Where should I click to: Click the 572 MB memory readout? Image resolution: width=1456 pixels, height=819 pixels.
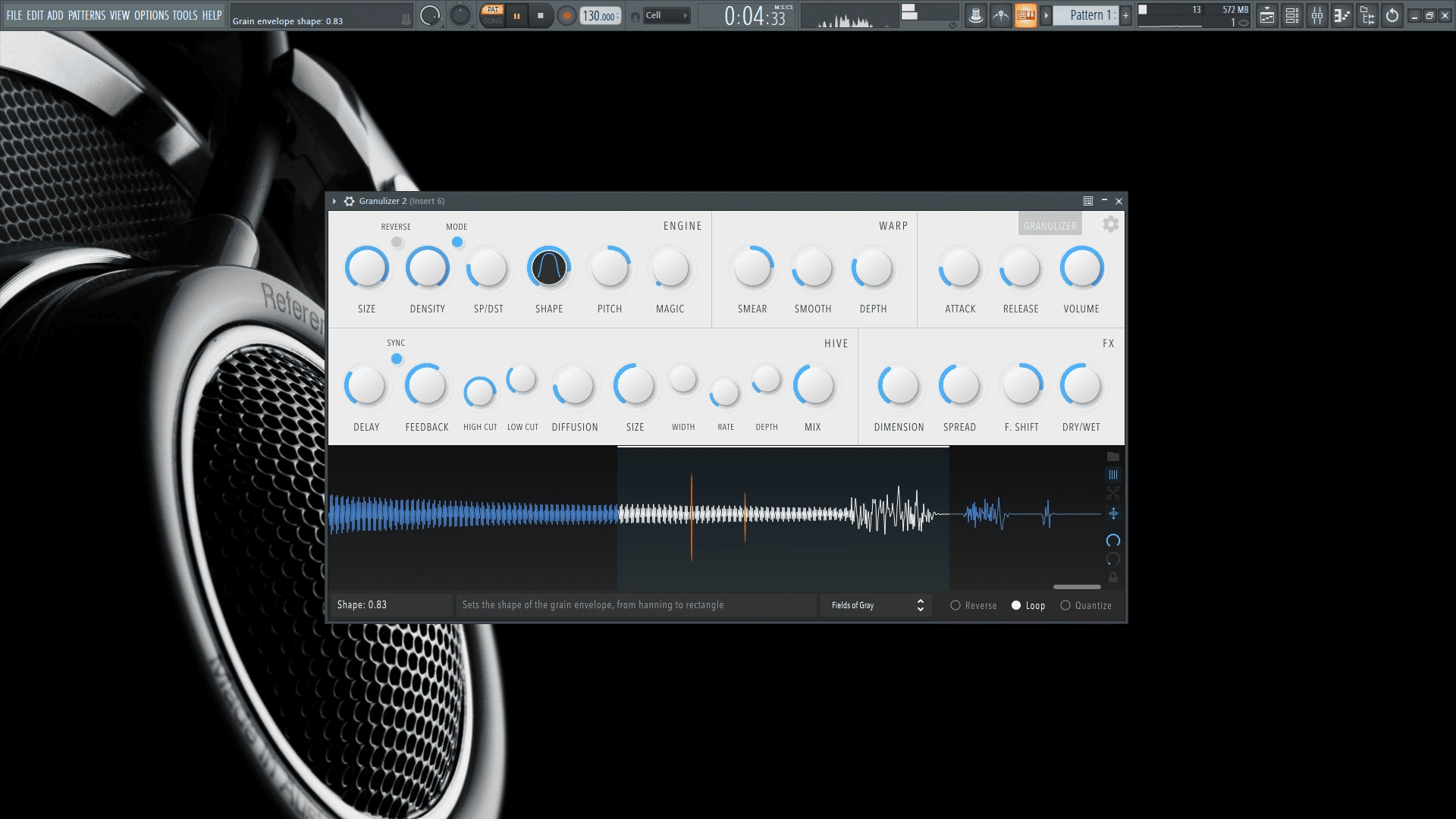click(x=1235, y=10)
